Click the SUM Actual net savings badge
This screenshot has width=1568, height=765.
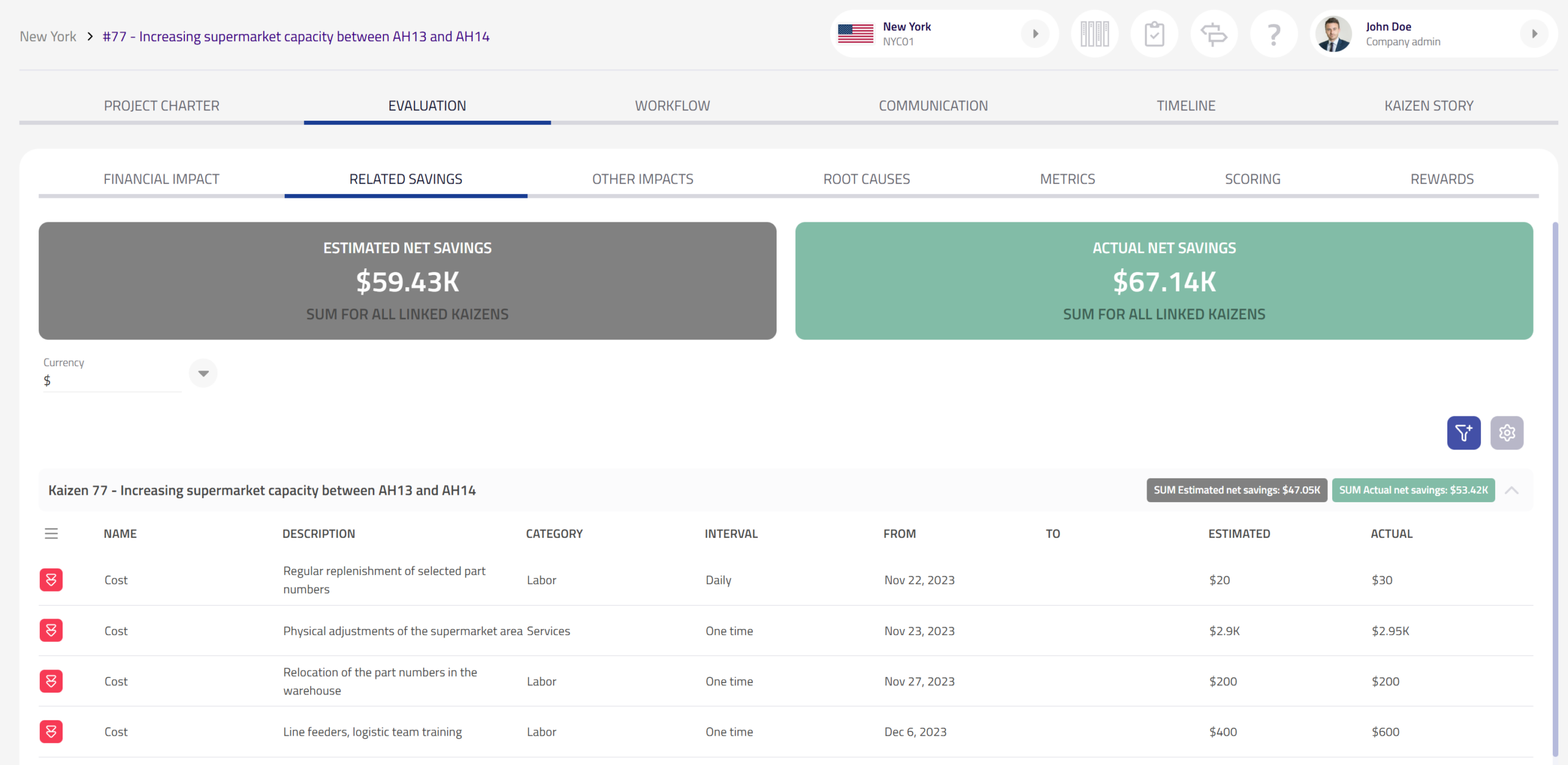[1413, 490]
